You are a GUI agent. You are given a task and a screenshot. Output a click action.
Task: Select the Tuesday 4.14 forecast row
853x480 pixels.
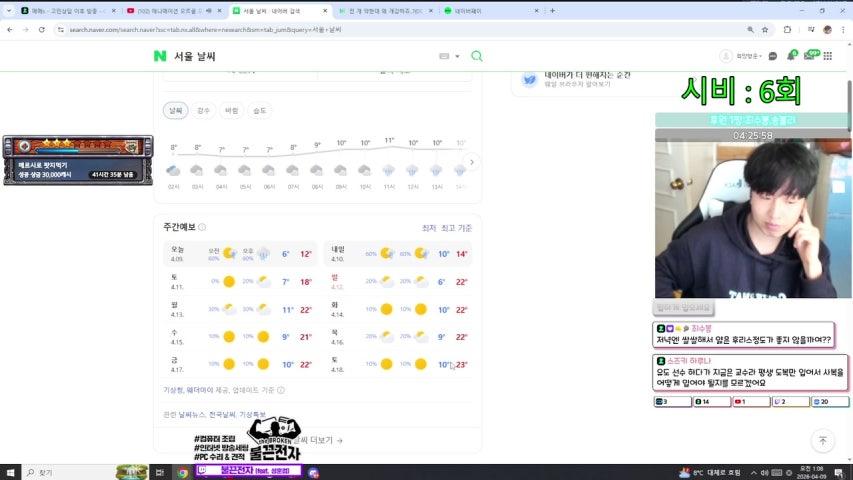tap(398, 309)
